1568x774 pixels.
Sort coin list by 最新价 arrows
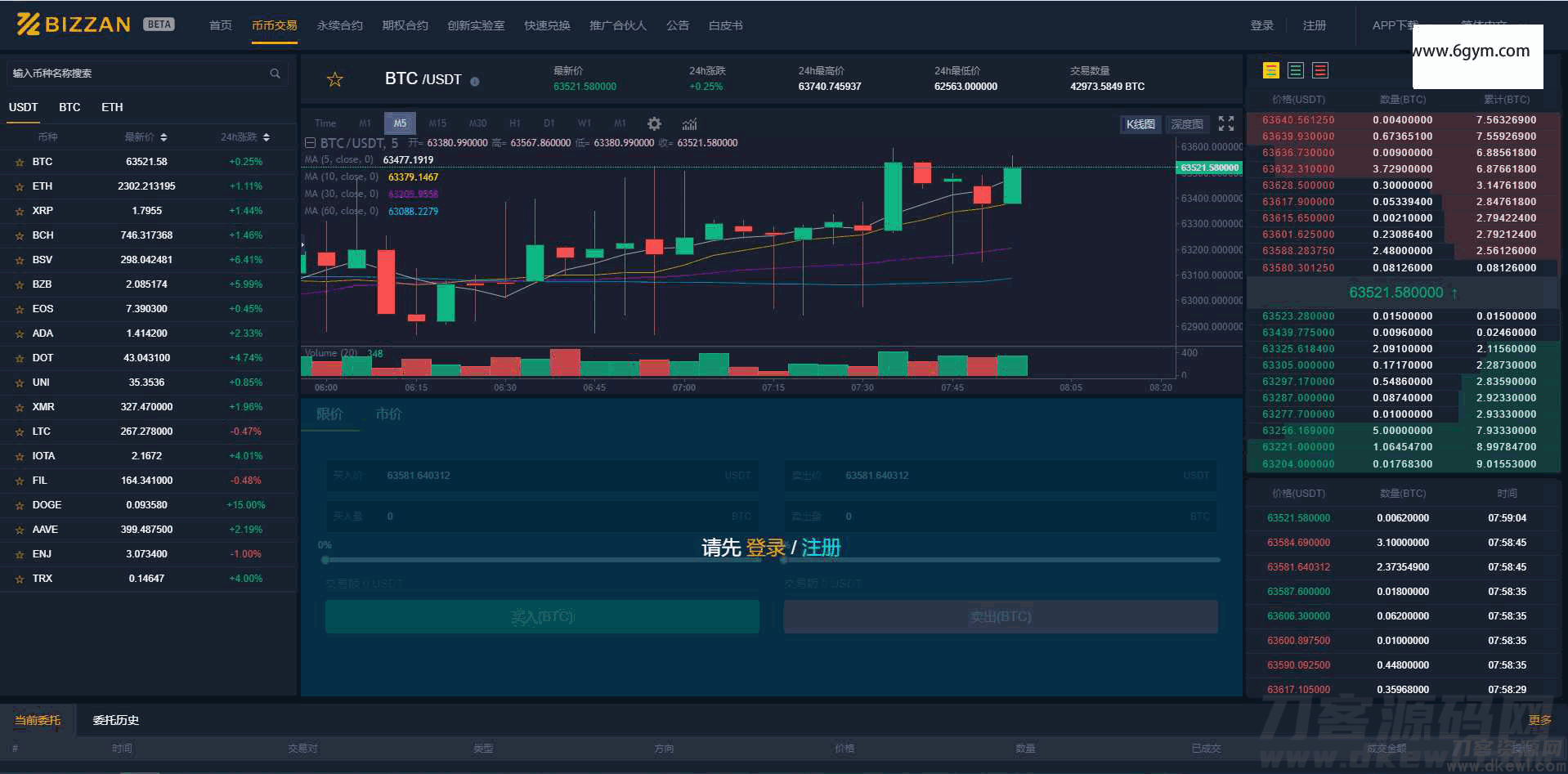click(164, 137)
